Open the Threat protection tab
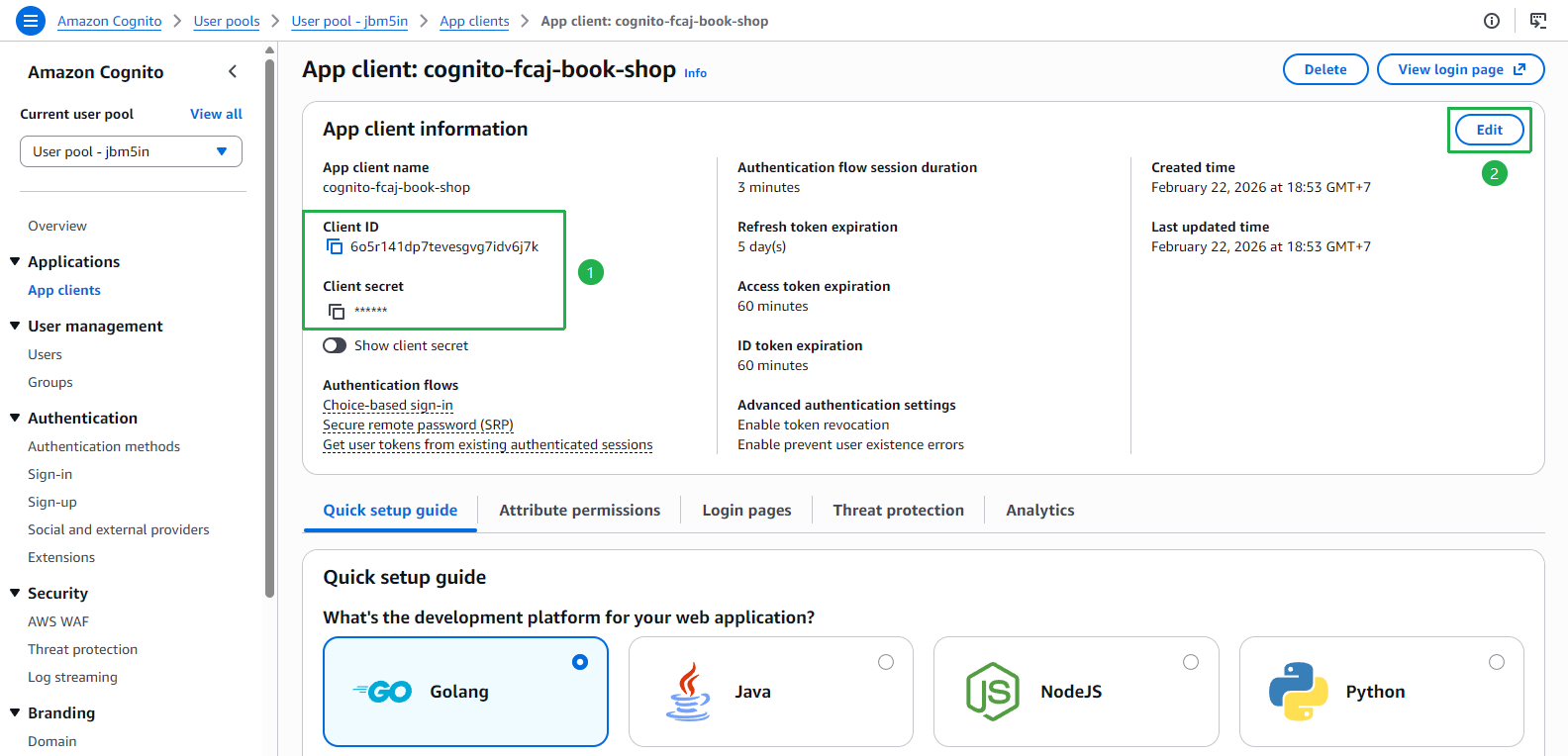This screenshot has height=756, width=1568. click(x=898, y=511)
